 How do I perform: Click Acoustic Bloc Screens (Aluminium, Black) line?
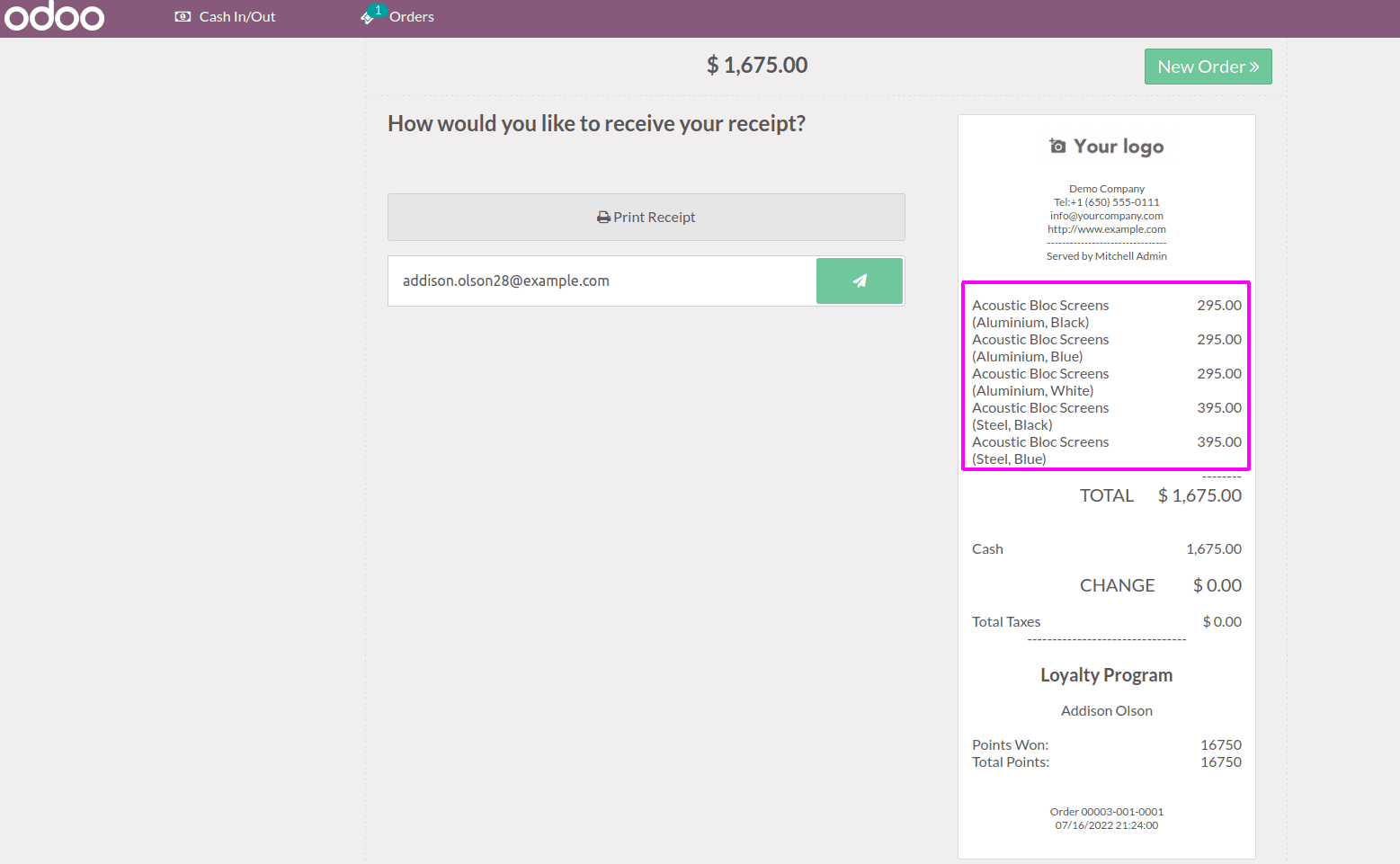tap(1106, 314)
